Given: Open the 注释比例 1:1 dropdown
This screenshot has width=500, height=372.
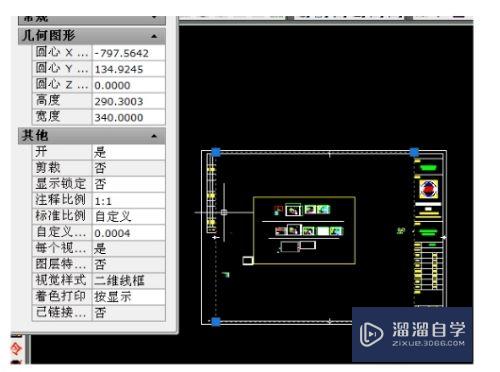Looking at the screenshot, I should [129, 200].
